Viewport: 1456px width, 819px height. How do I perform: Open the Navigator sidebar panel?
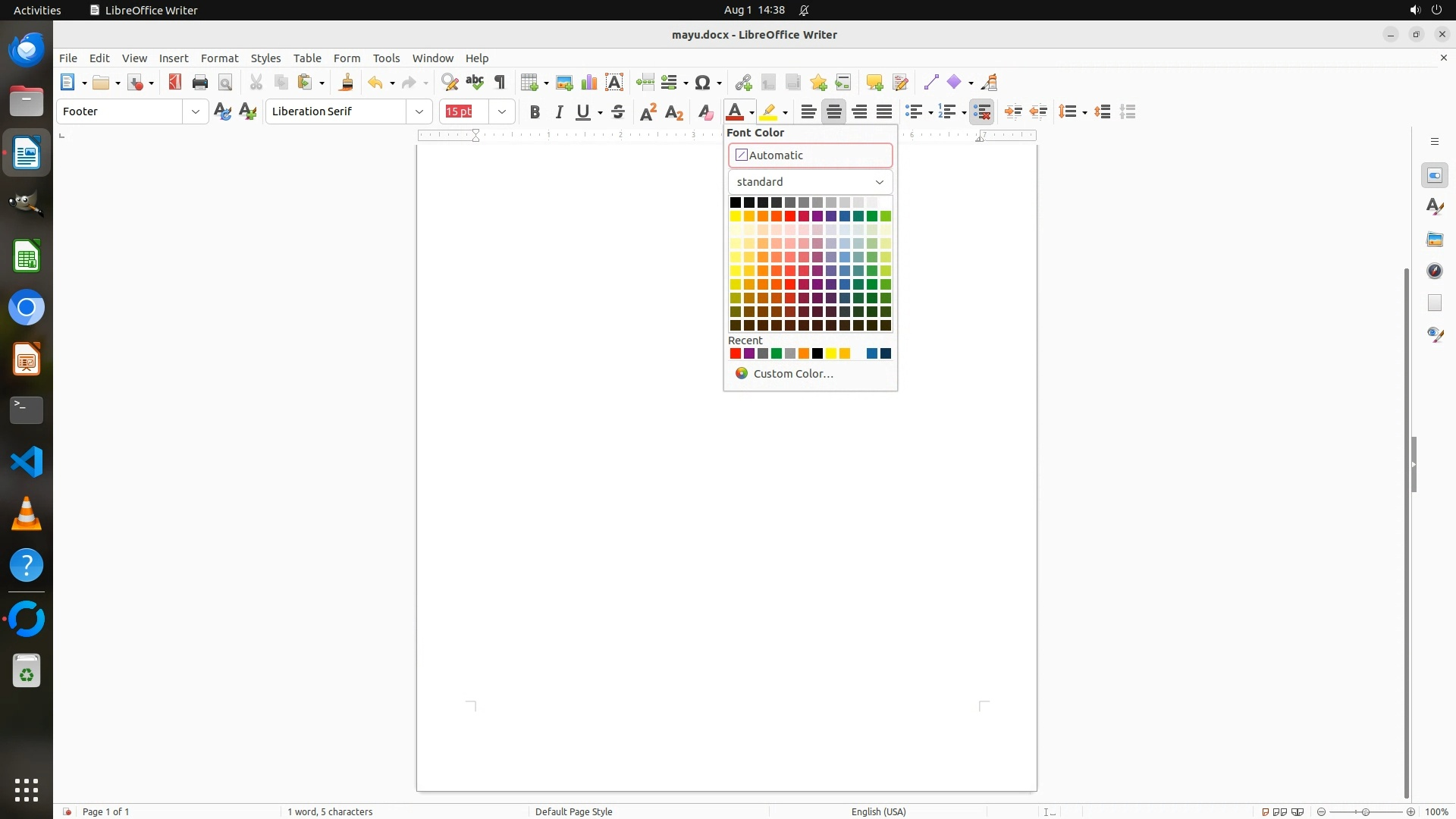1435,271
